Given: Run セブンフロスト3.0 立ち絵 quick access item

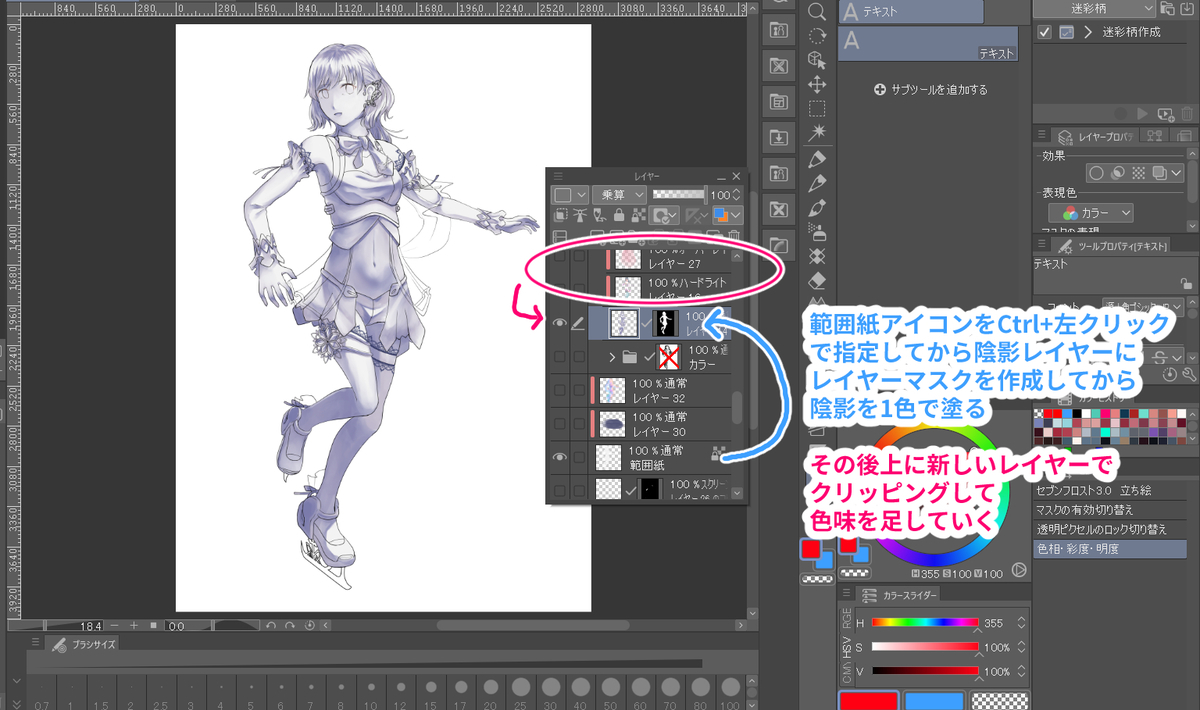Looking at the screenshot, I should coord(1110,490).
